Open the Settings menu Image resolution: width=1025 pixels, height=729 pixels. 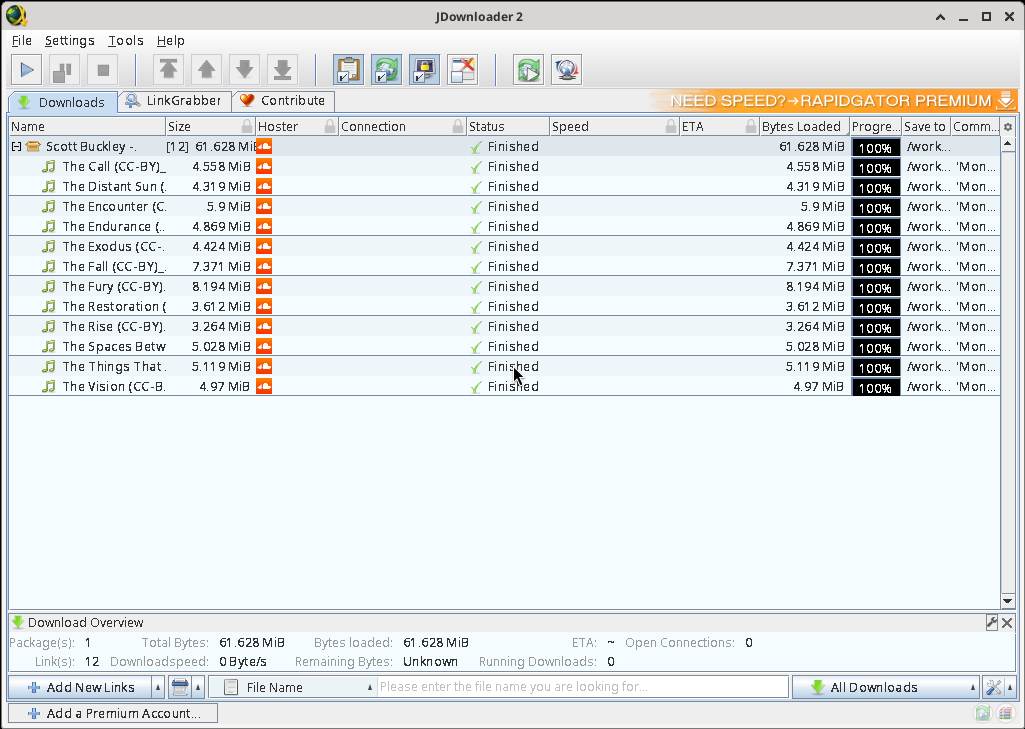69,41
